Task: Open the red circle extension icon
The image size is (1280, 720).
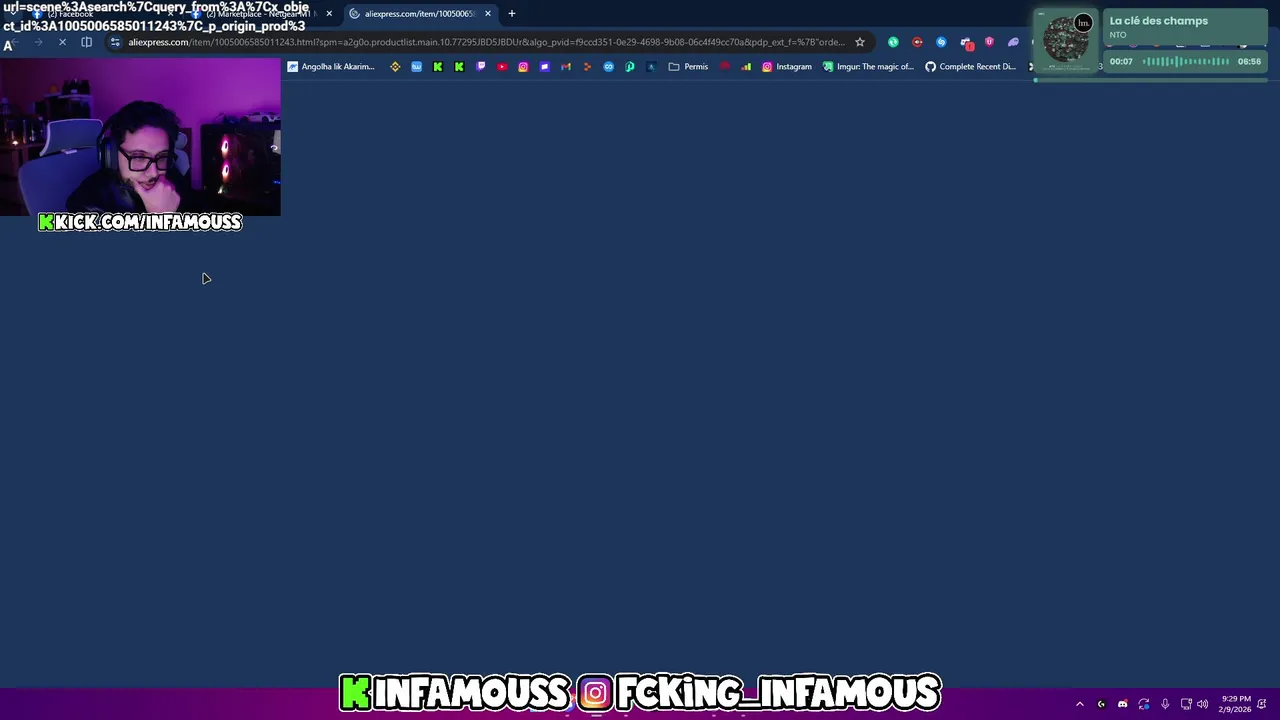Action: 917,42
